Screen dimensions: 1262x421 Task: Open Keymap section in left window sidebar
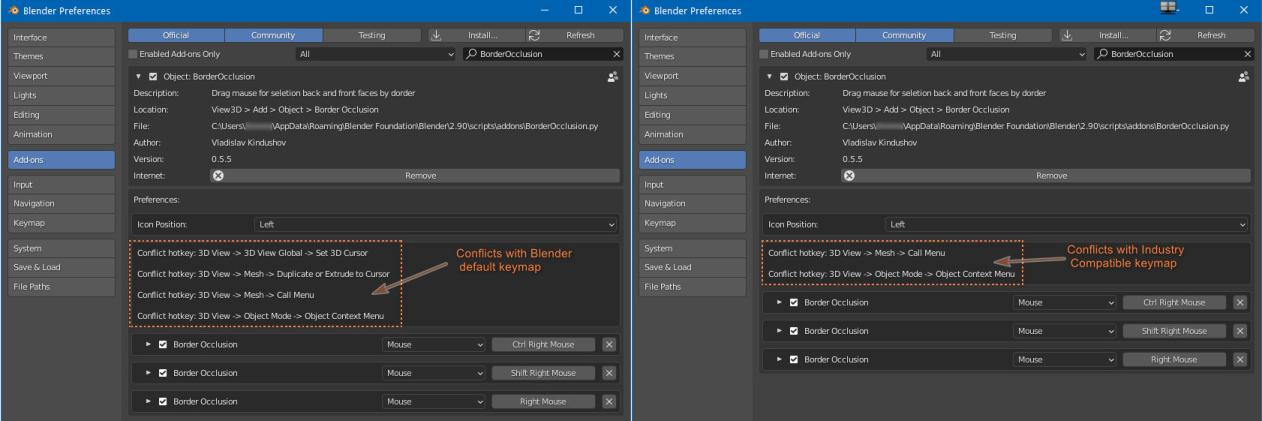click(x=61, y=222)
